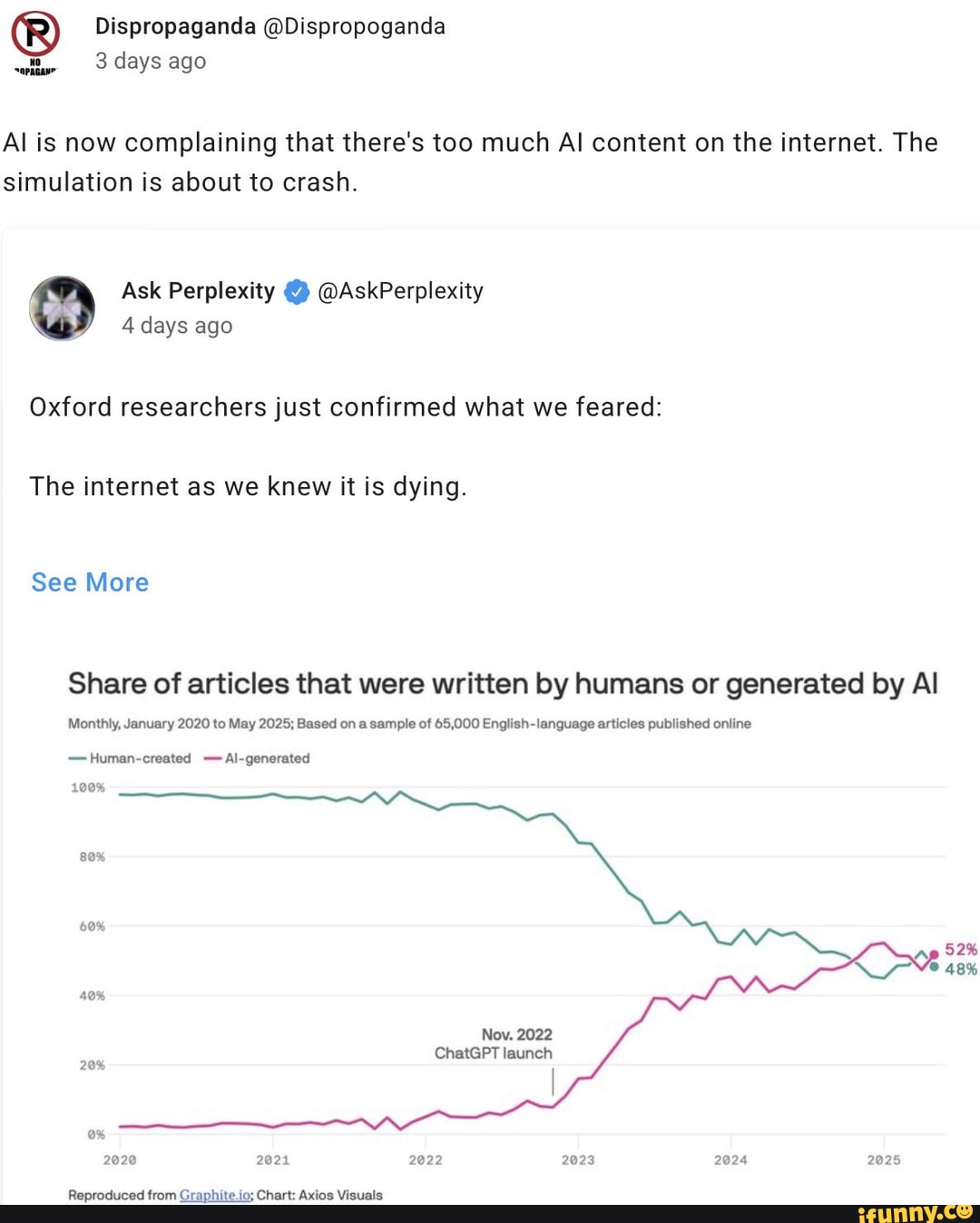Click the ifunny.co watermark logo
The image size is (980, 1223).
(x=915, y=1211)
